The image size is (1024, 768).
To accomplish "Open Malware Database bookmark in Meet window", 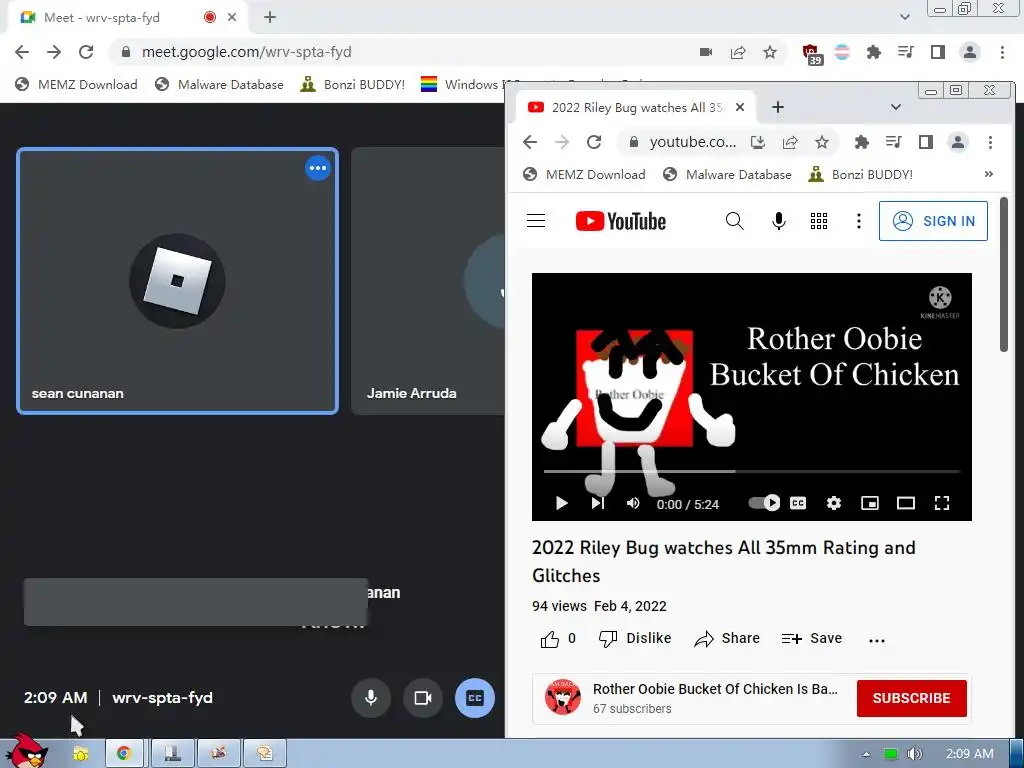I will [219, 84].
